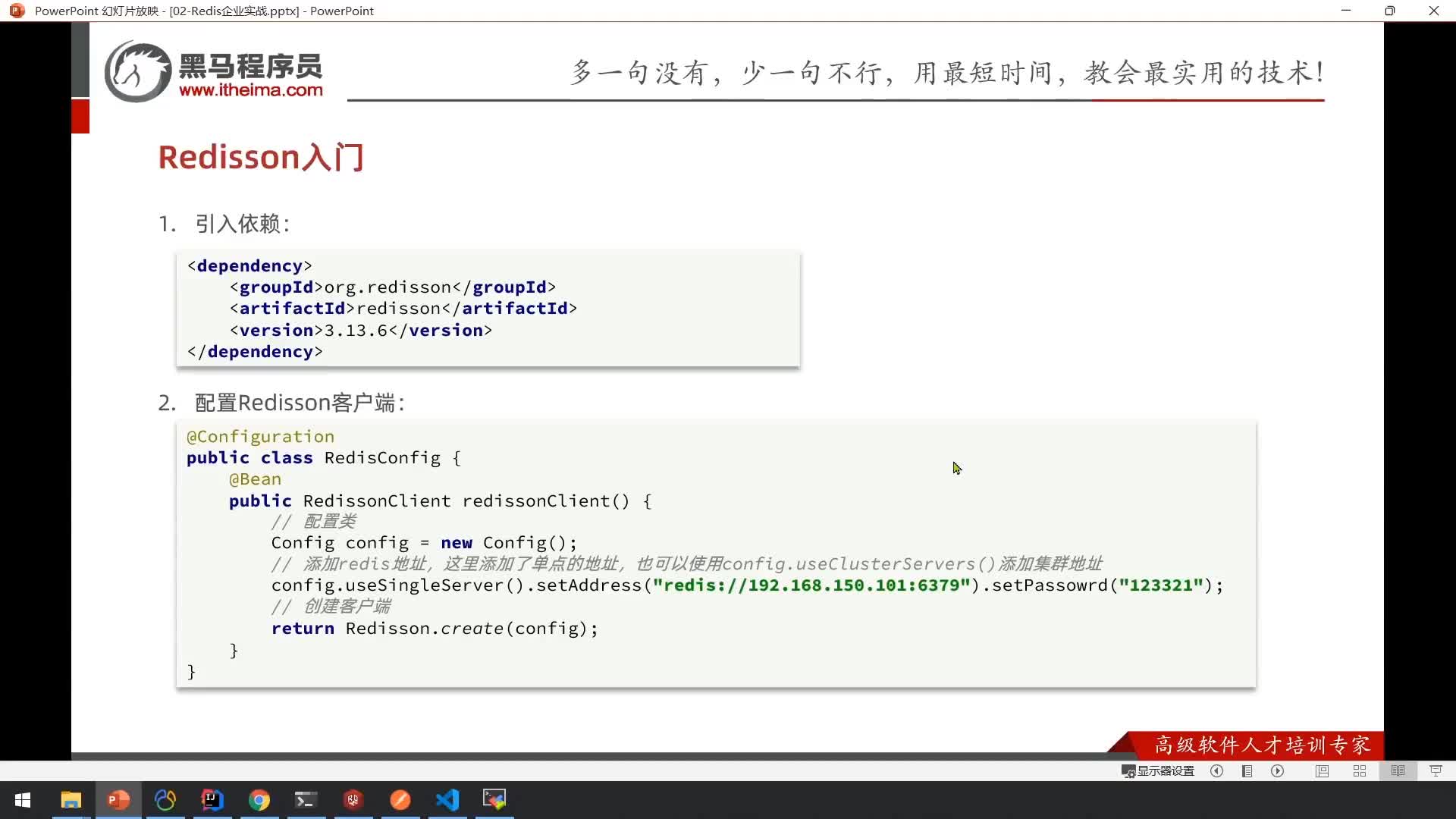Switch to Normal view icon
Viewport: 1456px width, 819px height.
pos(1322,770)
